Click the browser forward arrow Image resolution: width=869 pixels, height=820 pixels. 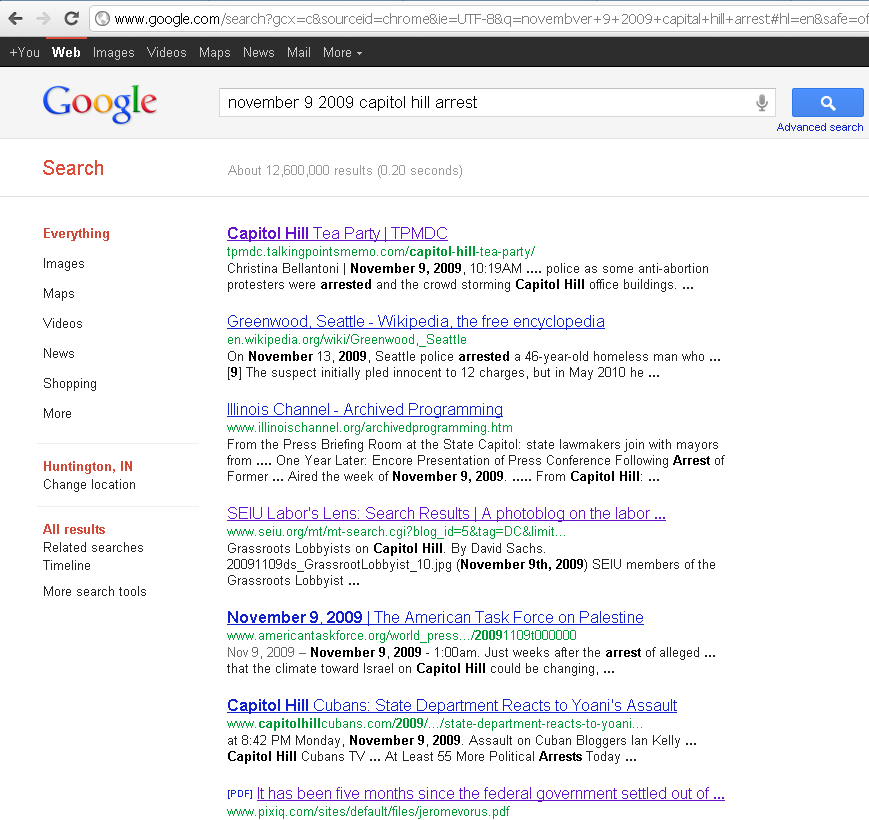(x=43, y=18)
